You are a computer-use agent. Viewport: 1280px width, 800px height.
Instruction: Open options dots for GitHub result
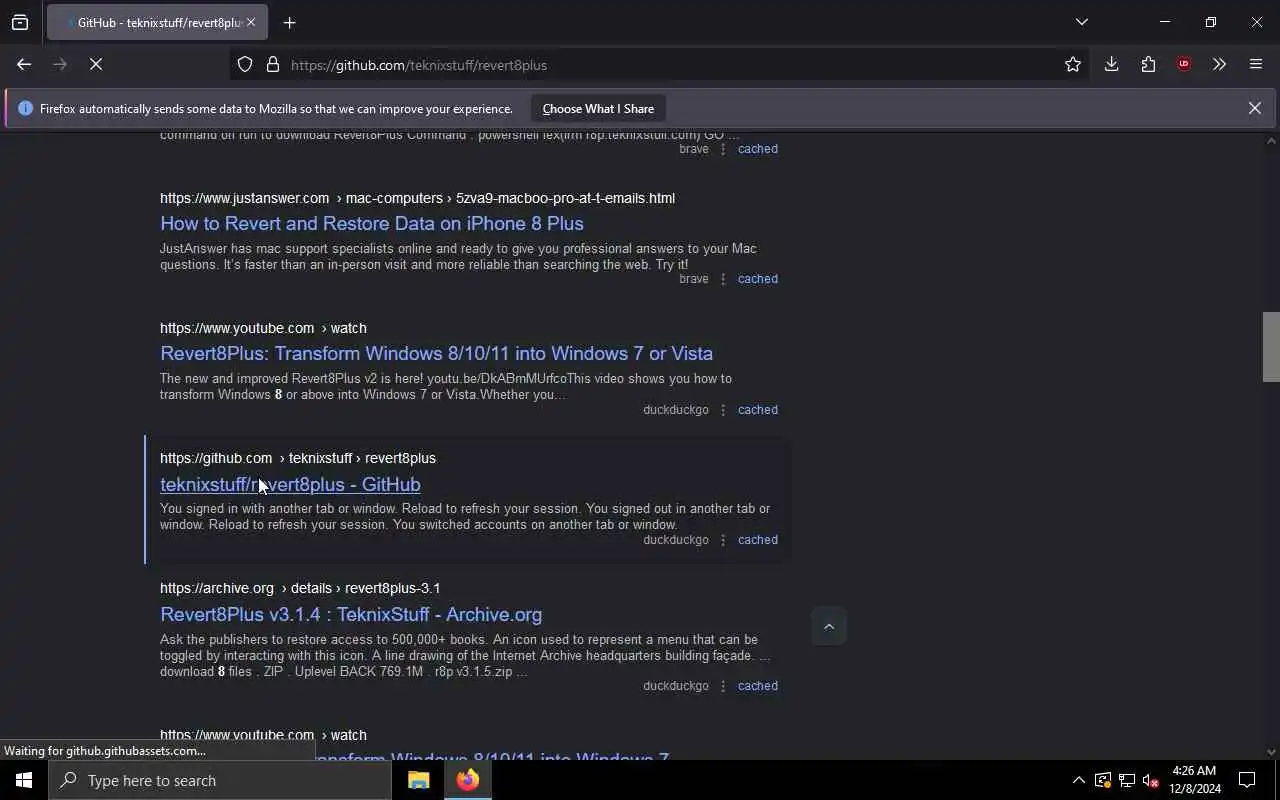click(723, 540)
